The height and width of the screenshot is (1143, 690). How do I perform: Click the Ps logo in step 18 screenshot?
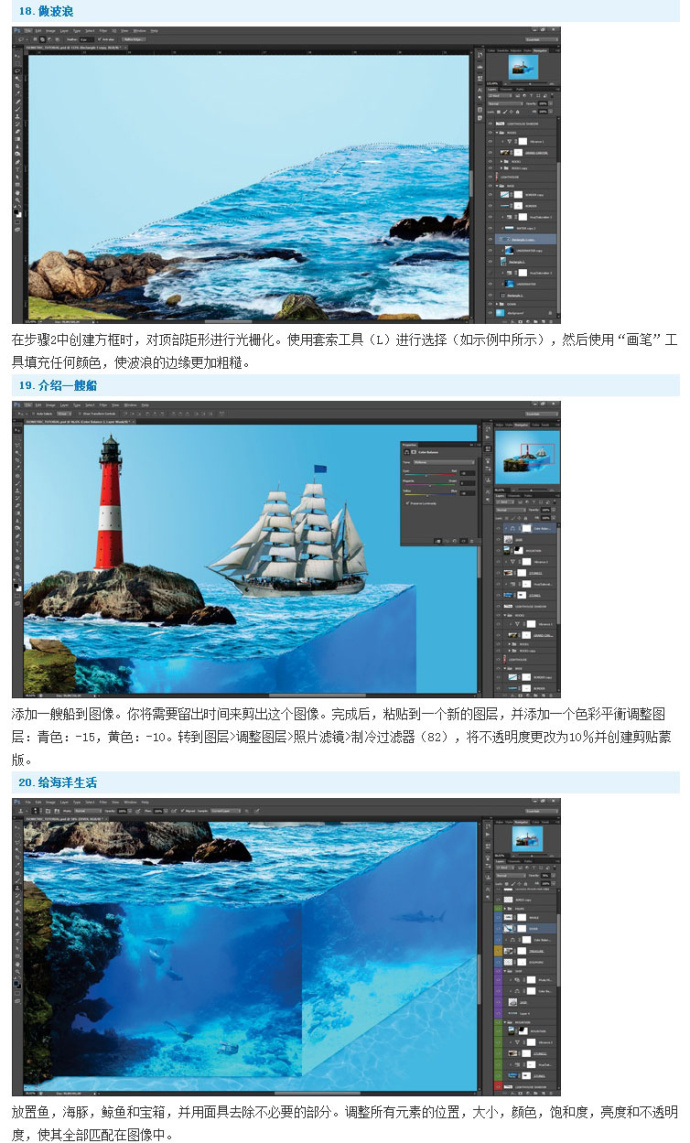[17, 31]
